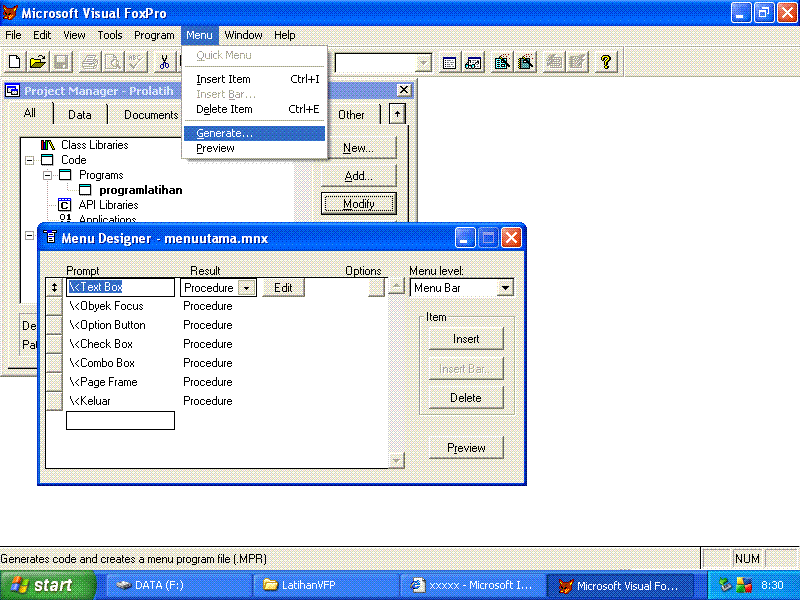Switch to the Other tab in Project Manager
Viewport: 800px width, 600px height.
[352, 115]
